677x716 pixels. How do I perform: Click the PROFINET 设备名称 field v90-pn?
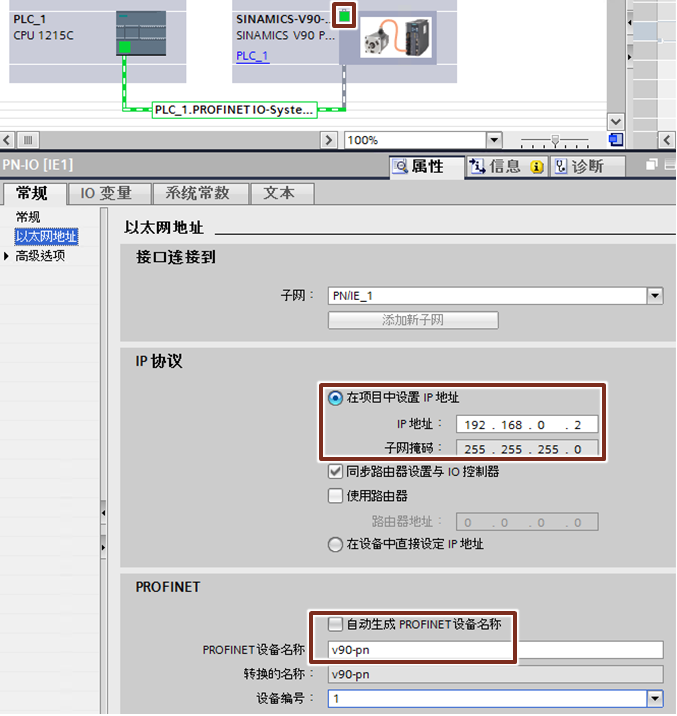(x=495, y=650)
